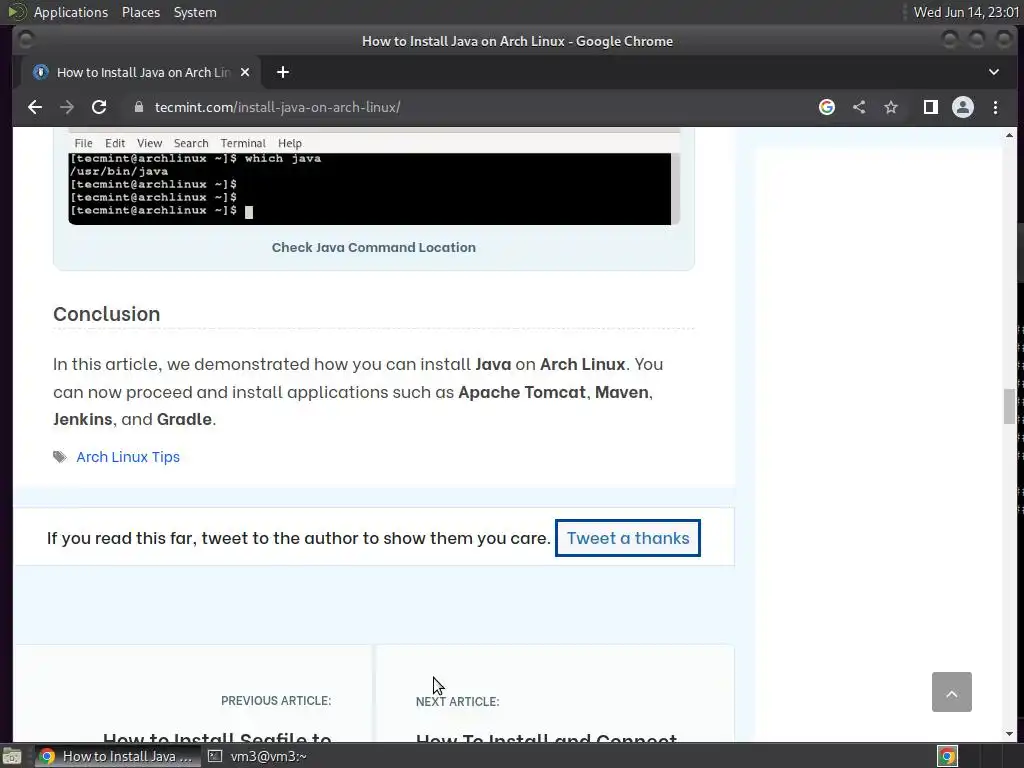Open Chrome side panel

click(x=931, y=107)
